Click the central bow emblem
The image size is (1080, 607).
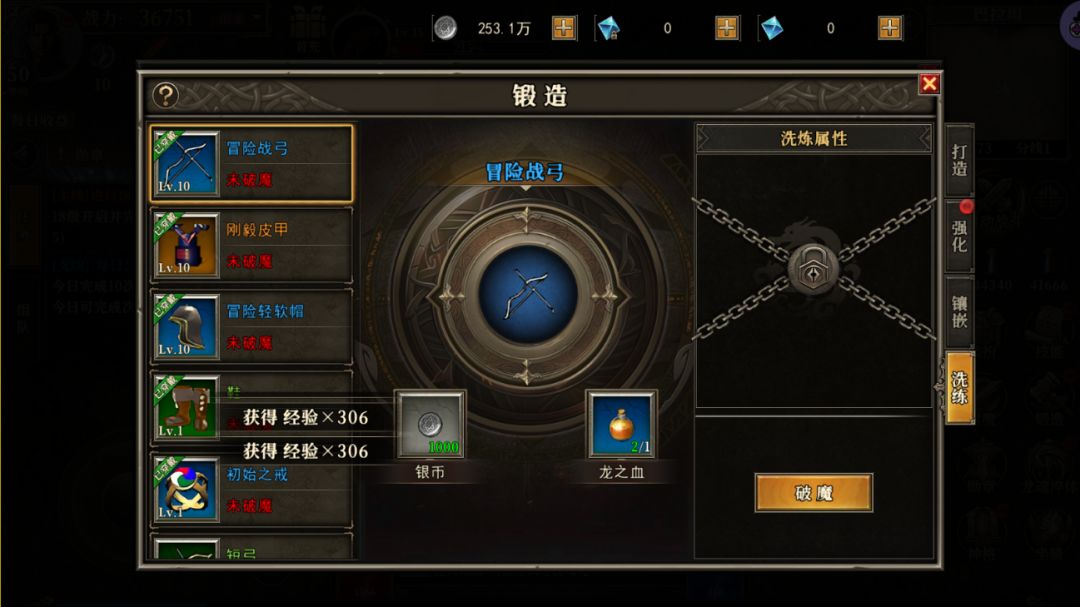point(528,295)
